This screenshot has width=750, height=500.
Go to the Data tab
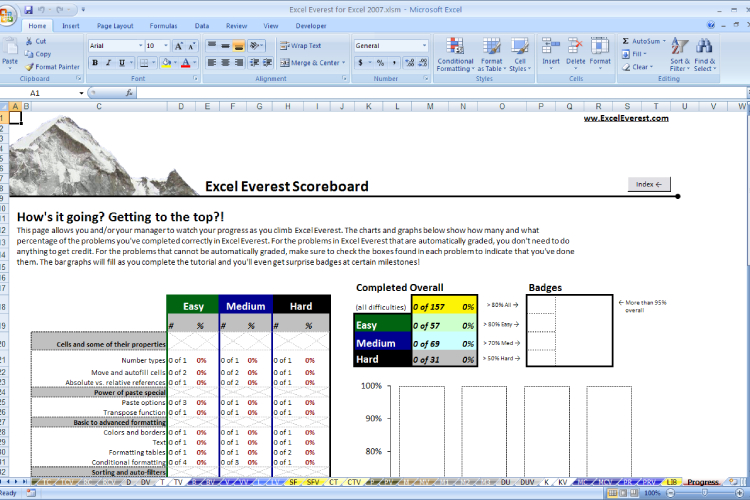tap(202, 26)
